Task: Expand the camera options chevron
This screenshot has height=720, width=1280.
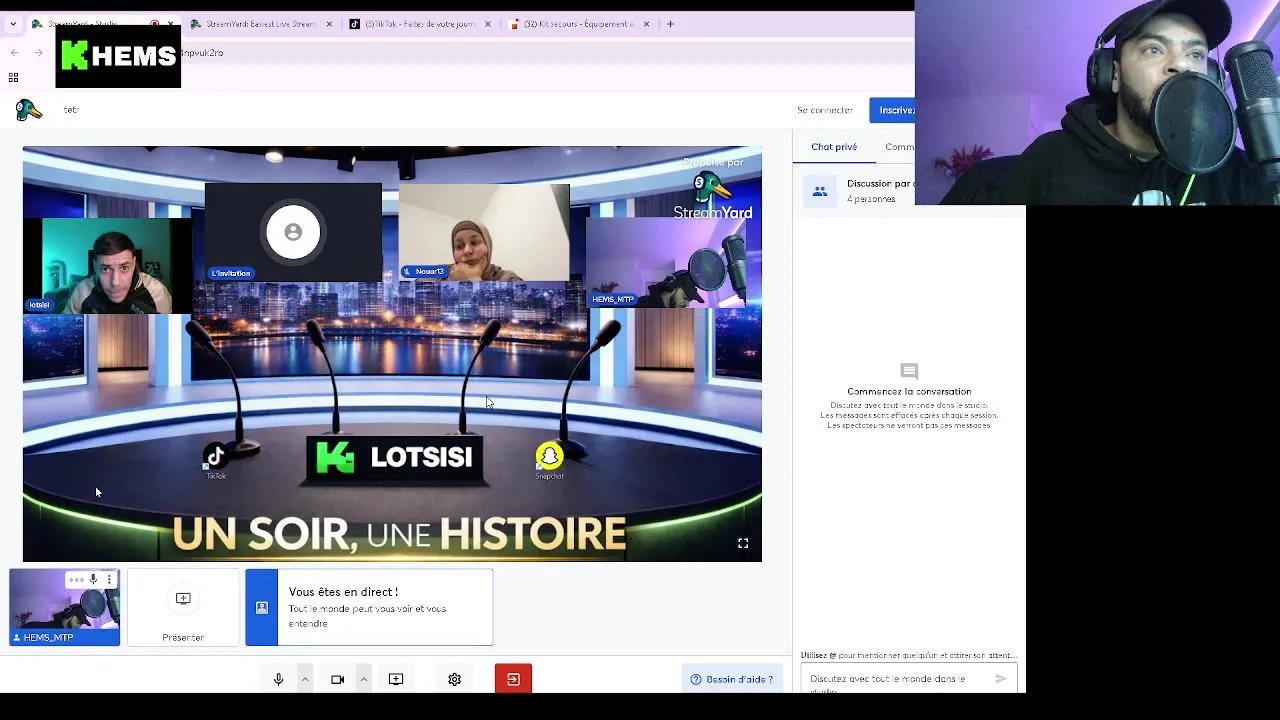Action: coord(364,679)
